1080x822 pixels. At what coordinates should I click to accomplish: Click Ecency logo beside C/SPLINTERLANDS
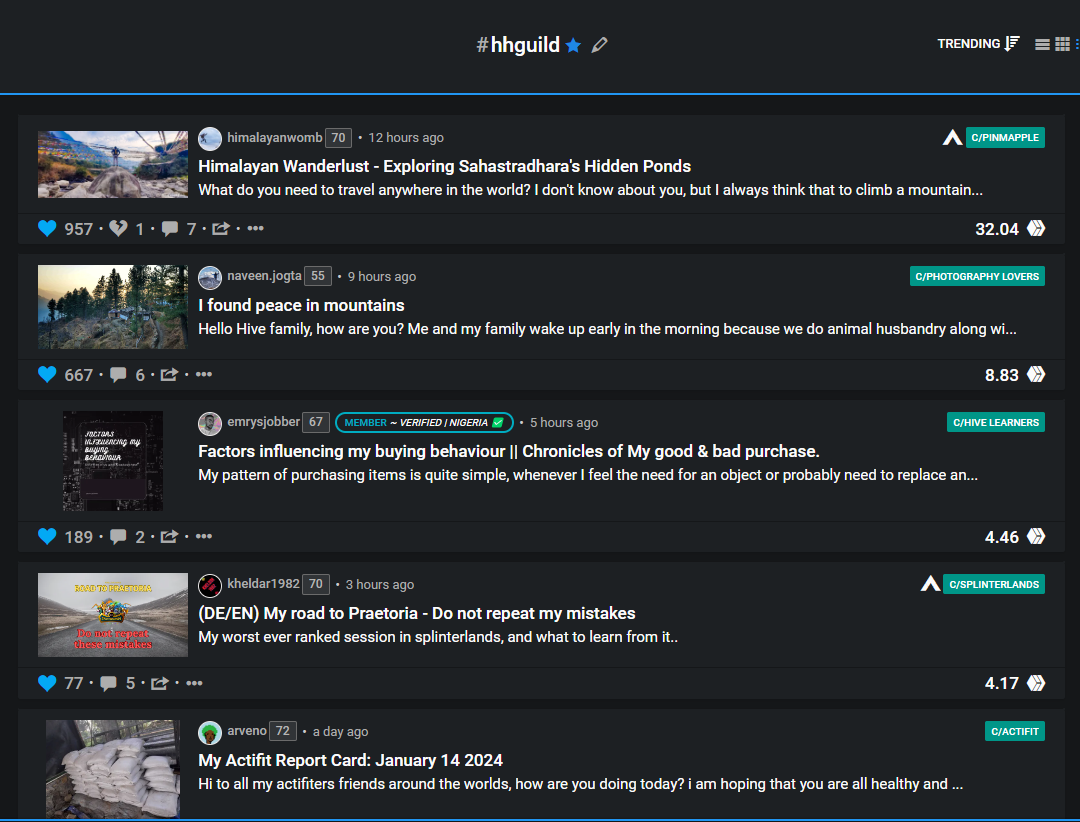tap(931, 584)
